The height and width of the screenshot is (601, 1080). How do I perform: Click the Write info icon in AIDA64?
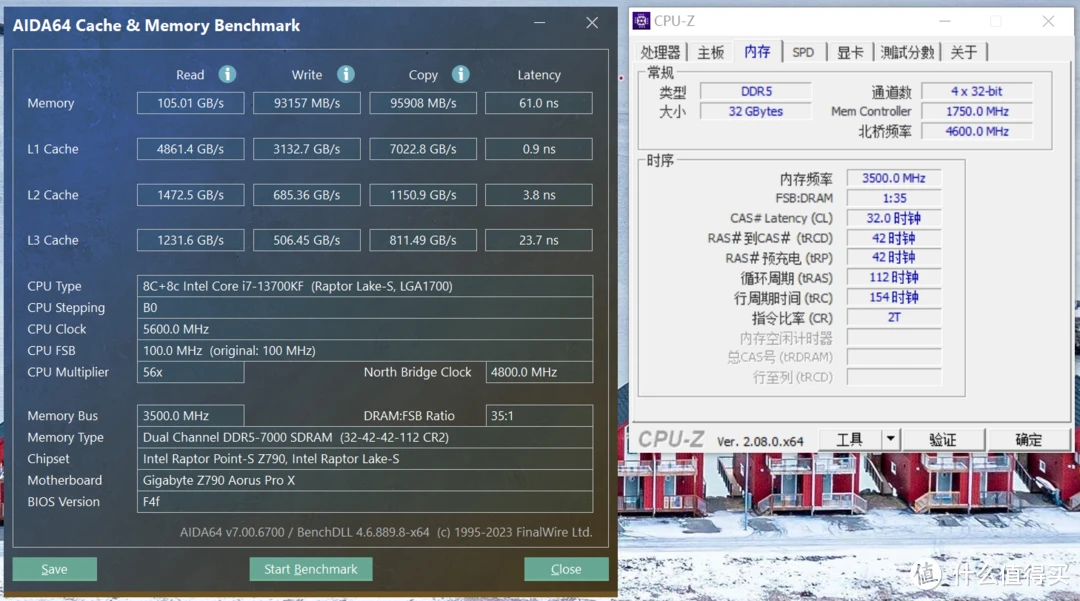point(346,74)
